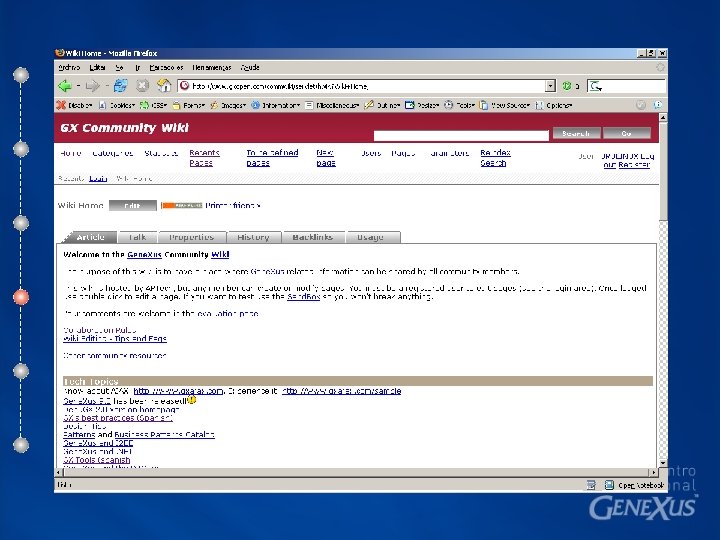This screenshot has width=720, height=540.
Task: Open the Wiki Editing - Tips and Faqs link
Action: (x=115, y=339)
